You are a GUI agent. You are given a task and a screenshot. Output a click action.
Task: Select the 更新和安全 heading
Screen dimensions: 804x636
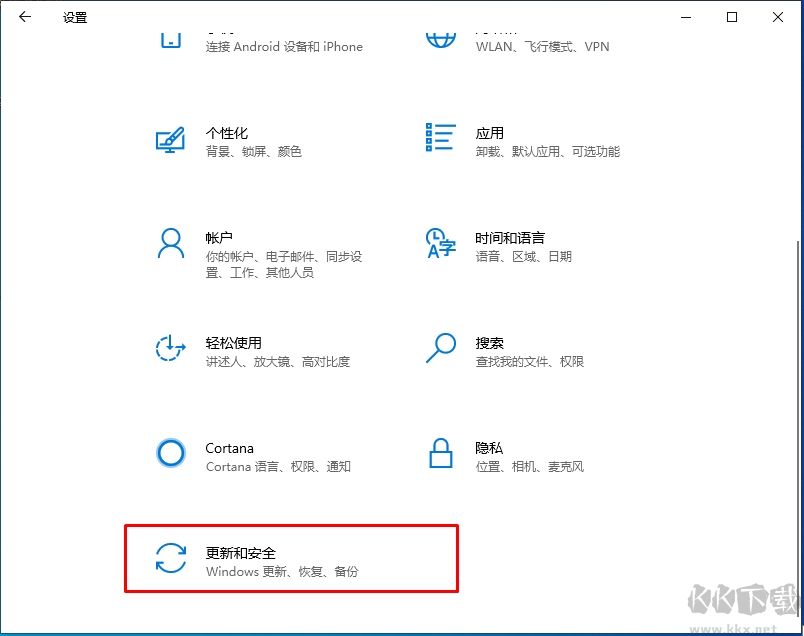(x=241, y=553)
